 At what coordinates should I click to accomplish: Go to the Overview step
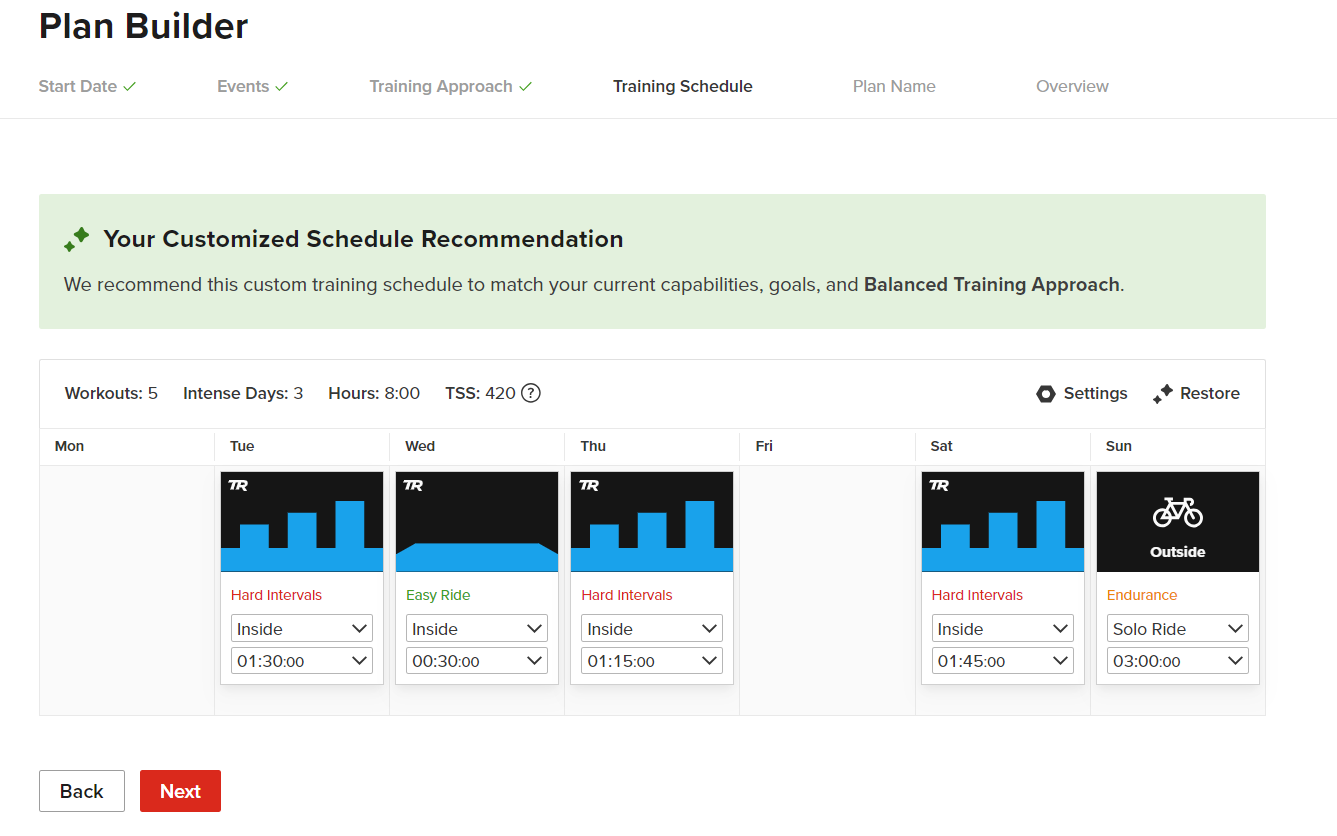[x=1072, y=86]
